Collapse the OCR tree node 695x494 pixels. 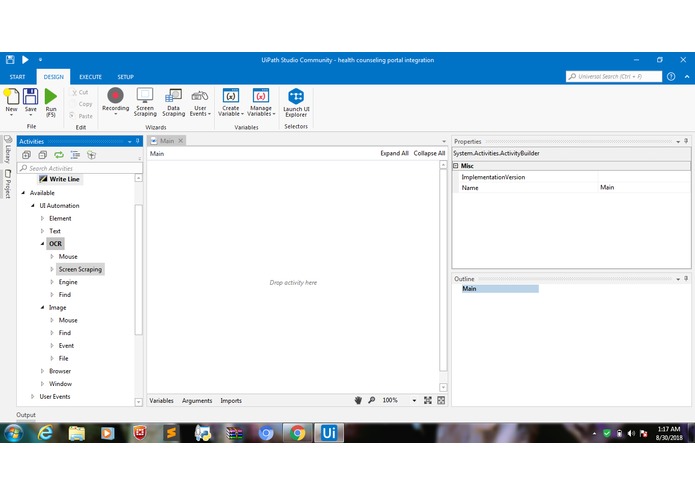[43, 244]
